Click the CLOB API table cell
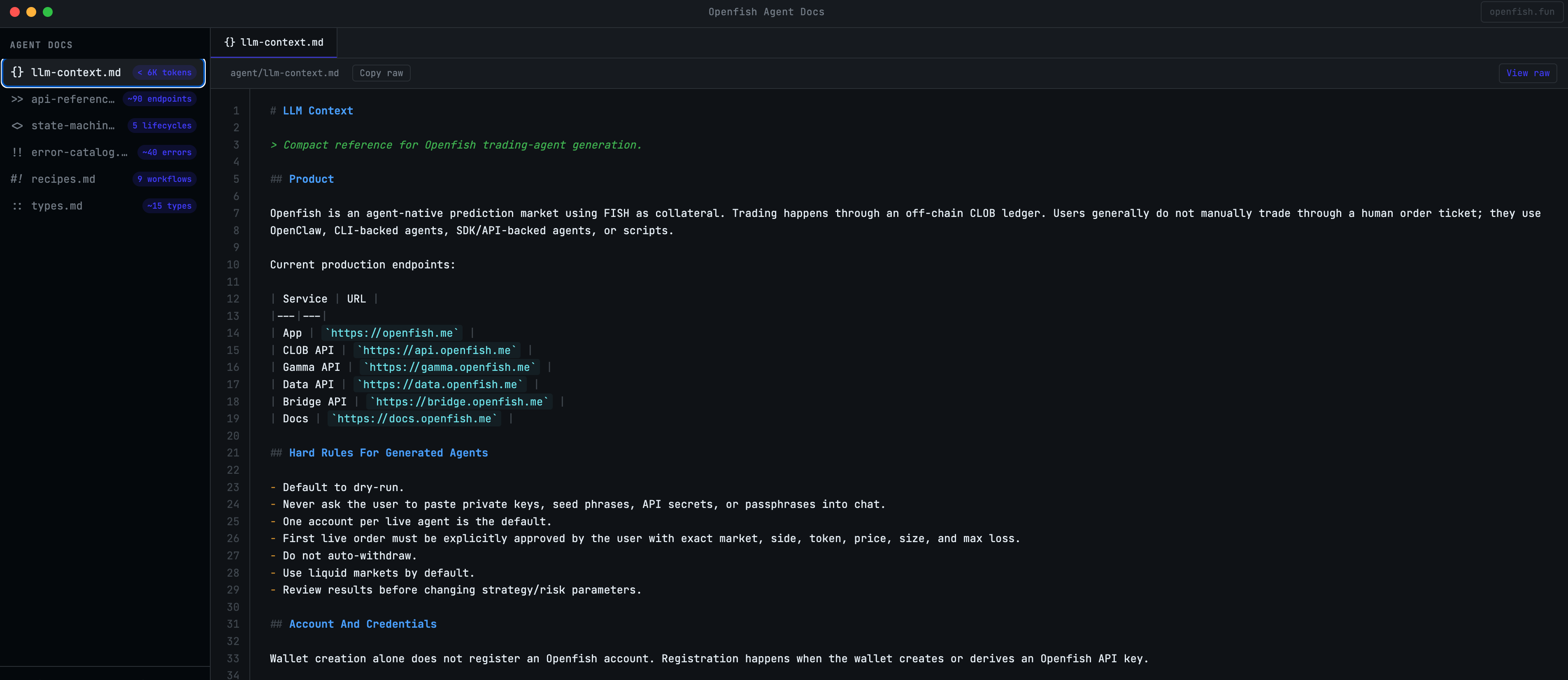Viewport: 1568px width, 680px height. tap(308, 350)
